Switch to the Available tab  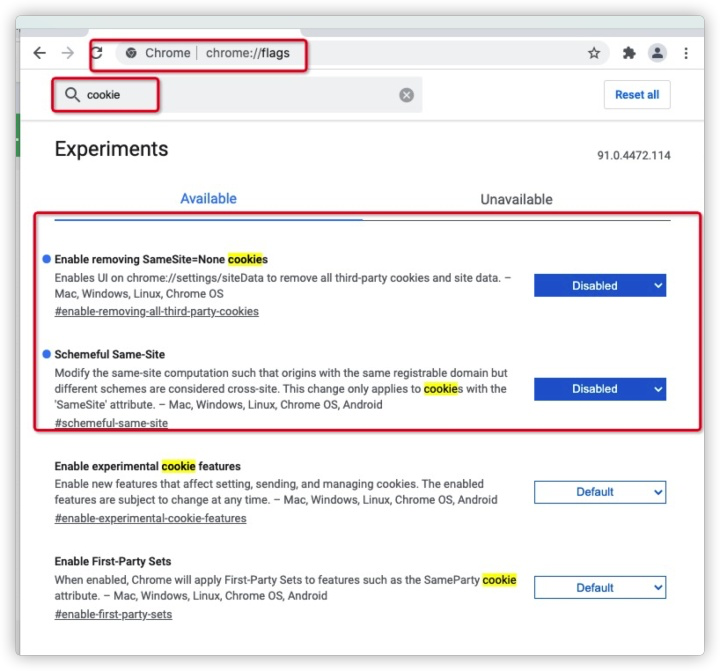(x=208, y=199)
